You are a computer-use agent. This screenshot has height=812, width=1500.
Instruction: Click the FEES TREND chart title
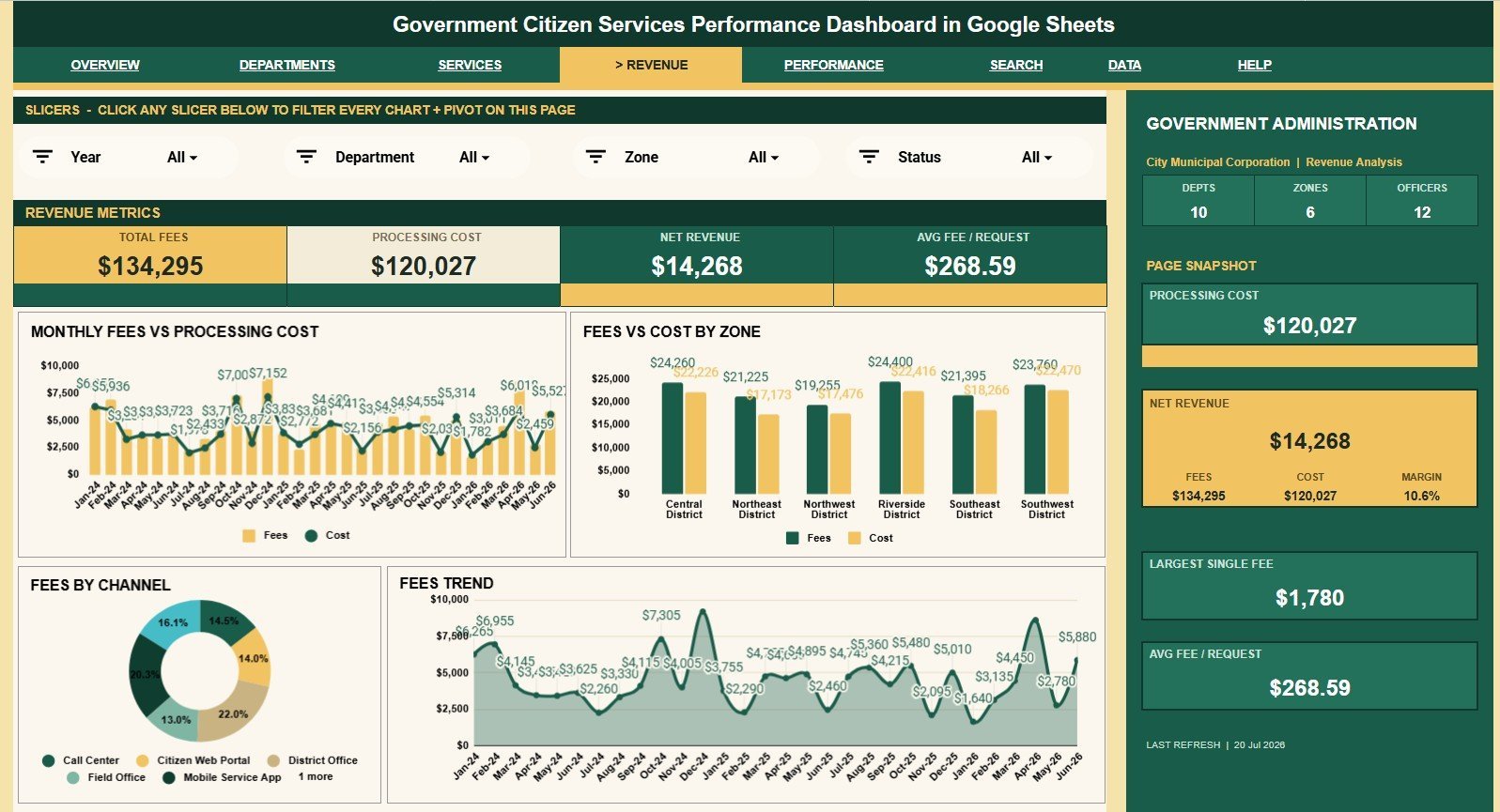tap(446, 583)
